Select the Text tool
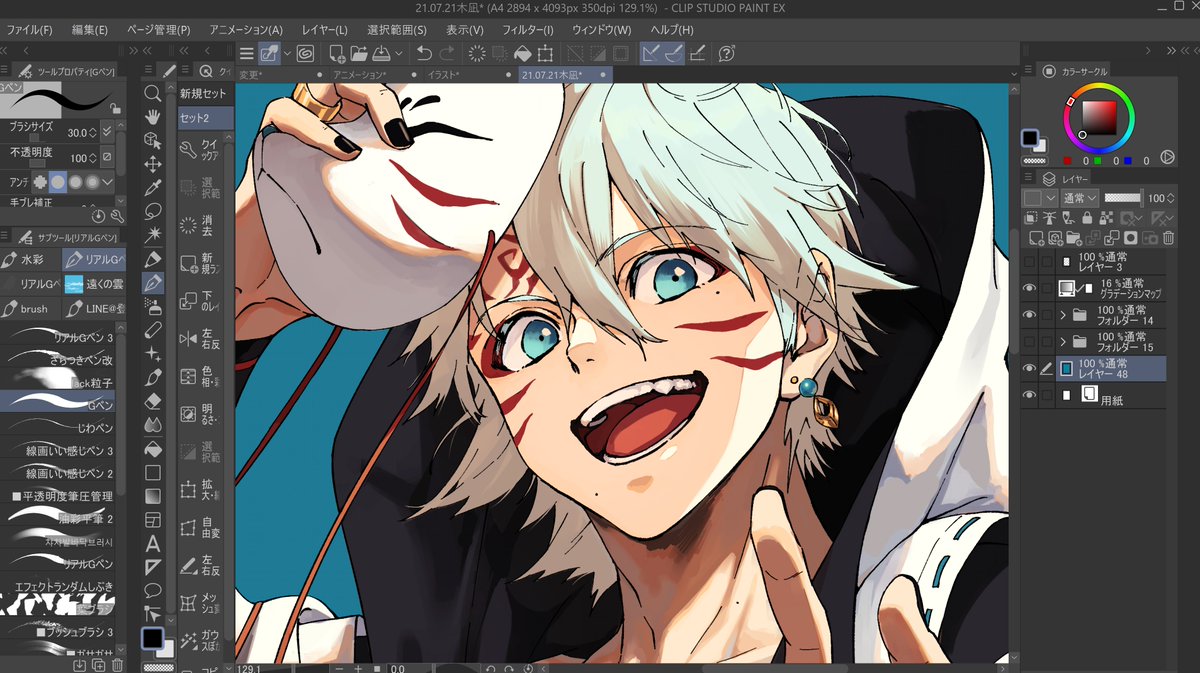This screenshot has height=673, width=1200. coord(153,544)
